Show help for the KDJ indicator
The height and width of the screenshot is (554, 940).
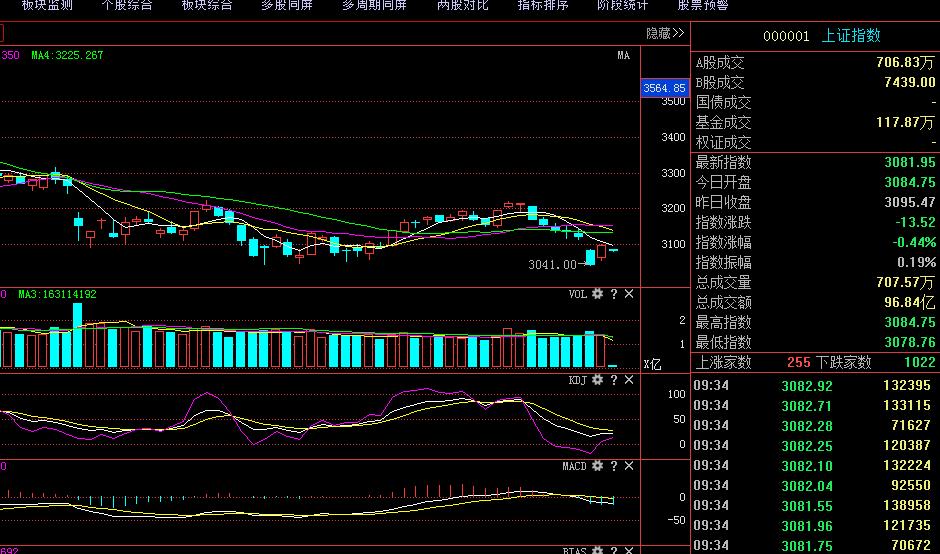[x=613, y=380]
